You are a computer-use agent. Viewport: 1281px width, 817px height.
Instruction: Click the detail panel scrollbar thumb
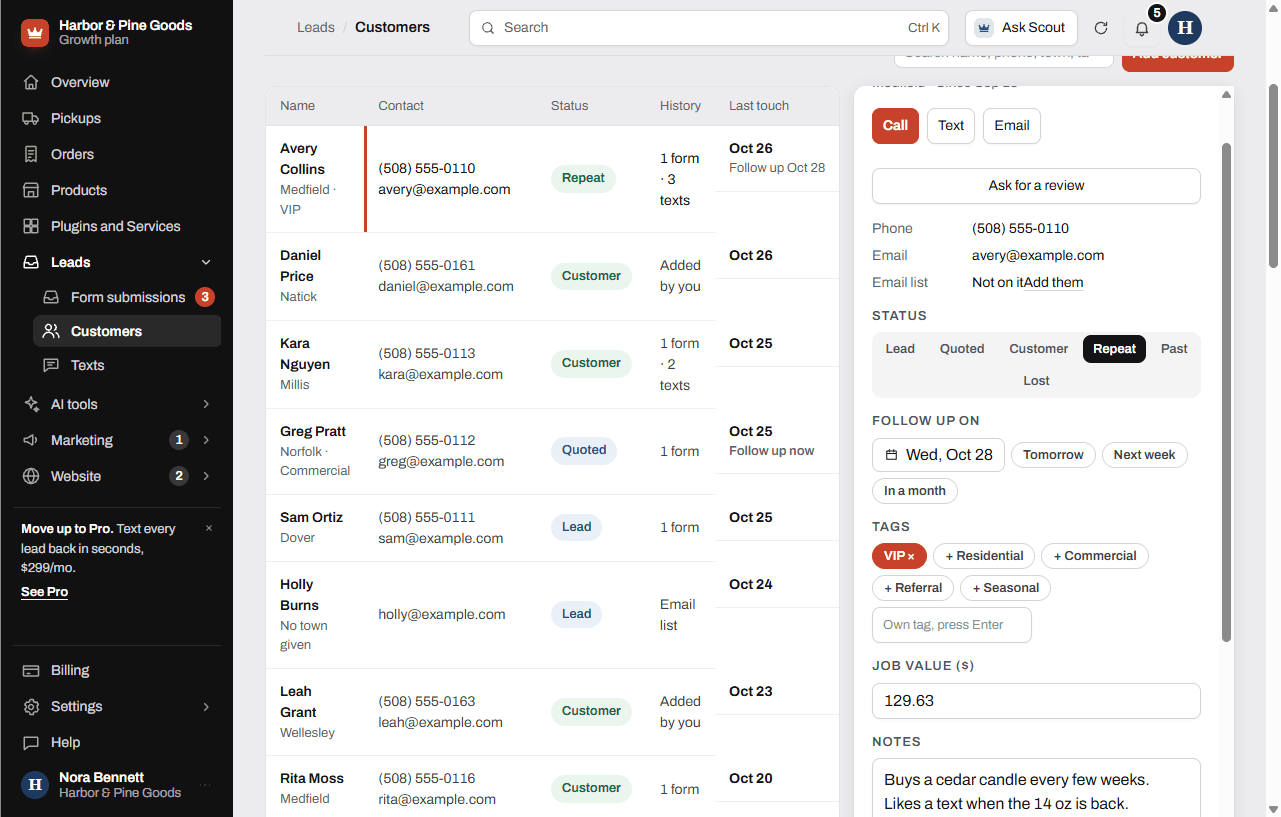pos(1227,390)
